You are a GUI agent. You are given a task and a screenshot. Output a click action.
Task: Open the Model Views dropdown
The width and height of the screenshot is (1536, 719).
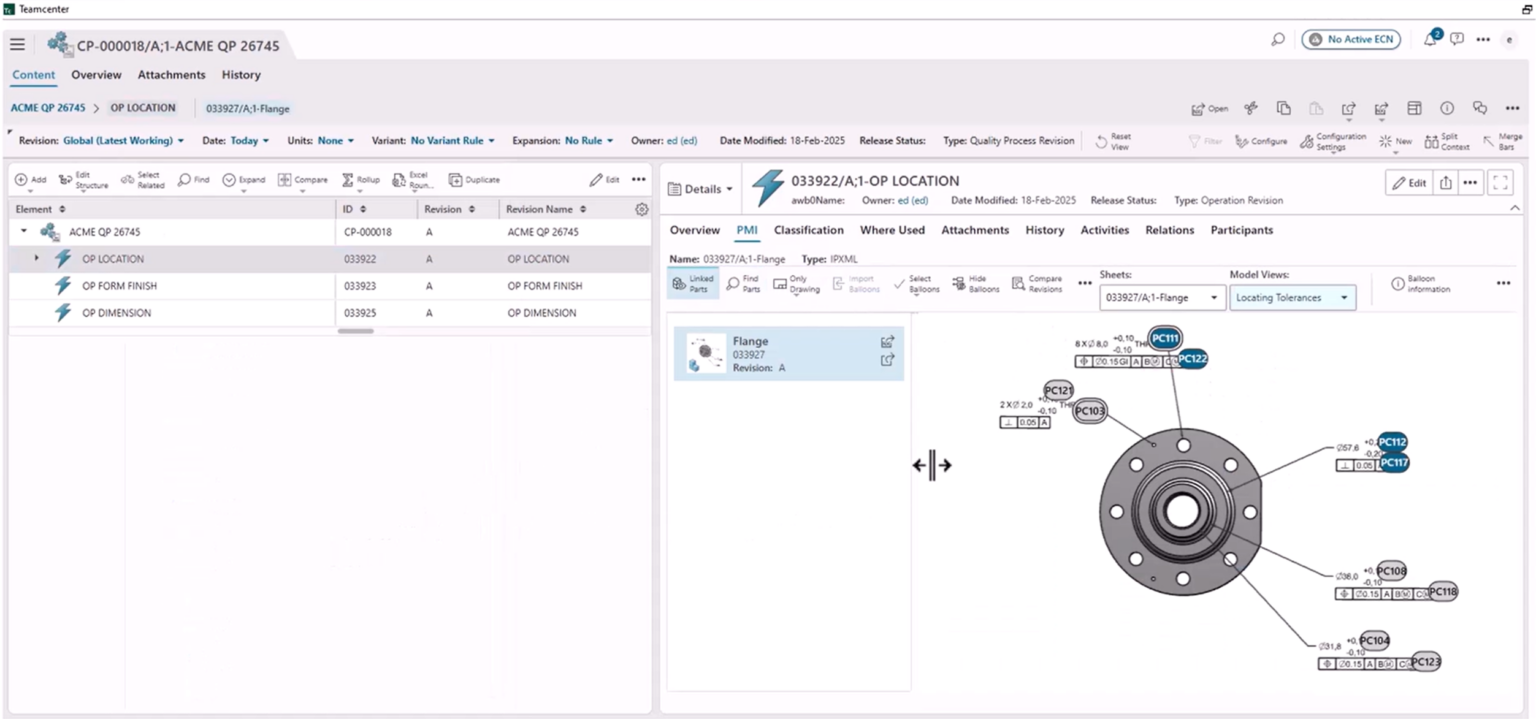pyautogui.click(x=1292, y=297)
